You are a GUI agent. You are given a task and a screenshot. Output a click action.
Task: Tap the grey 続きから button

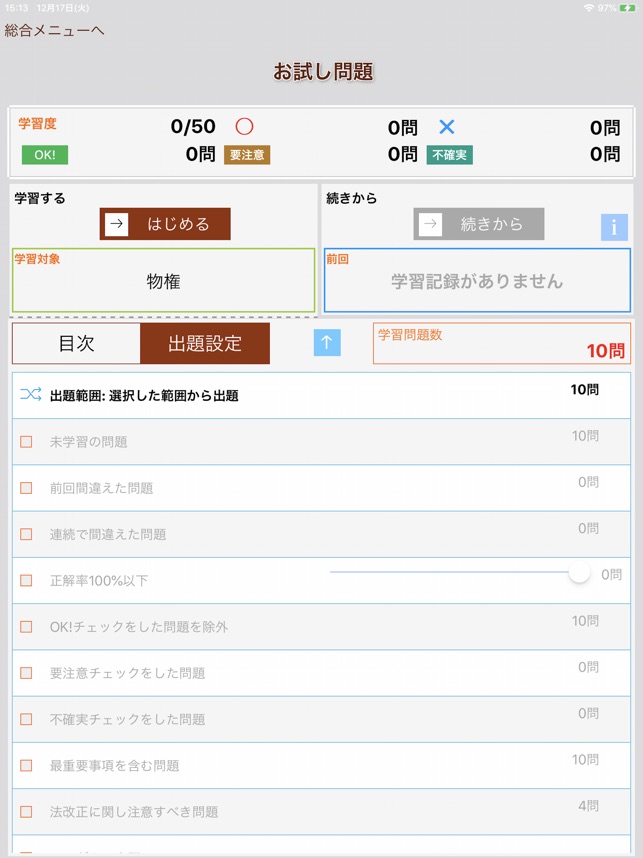(x=479, y=224)
